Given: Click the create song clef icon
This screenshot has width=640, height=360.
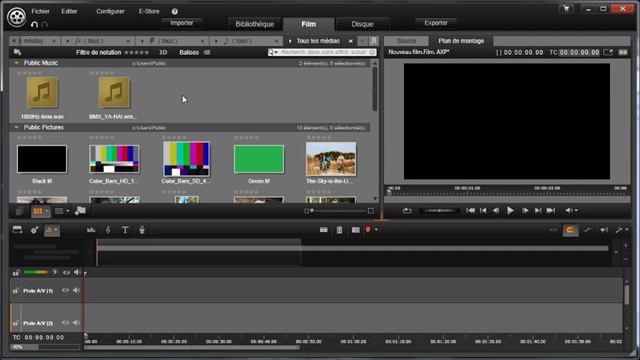Looking at the screenshot, I should (108, 231).
